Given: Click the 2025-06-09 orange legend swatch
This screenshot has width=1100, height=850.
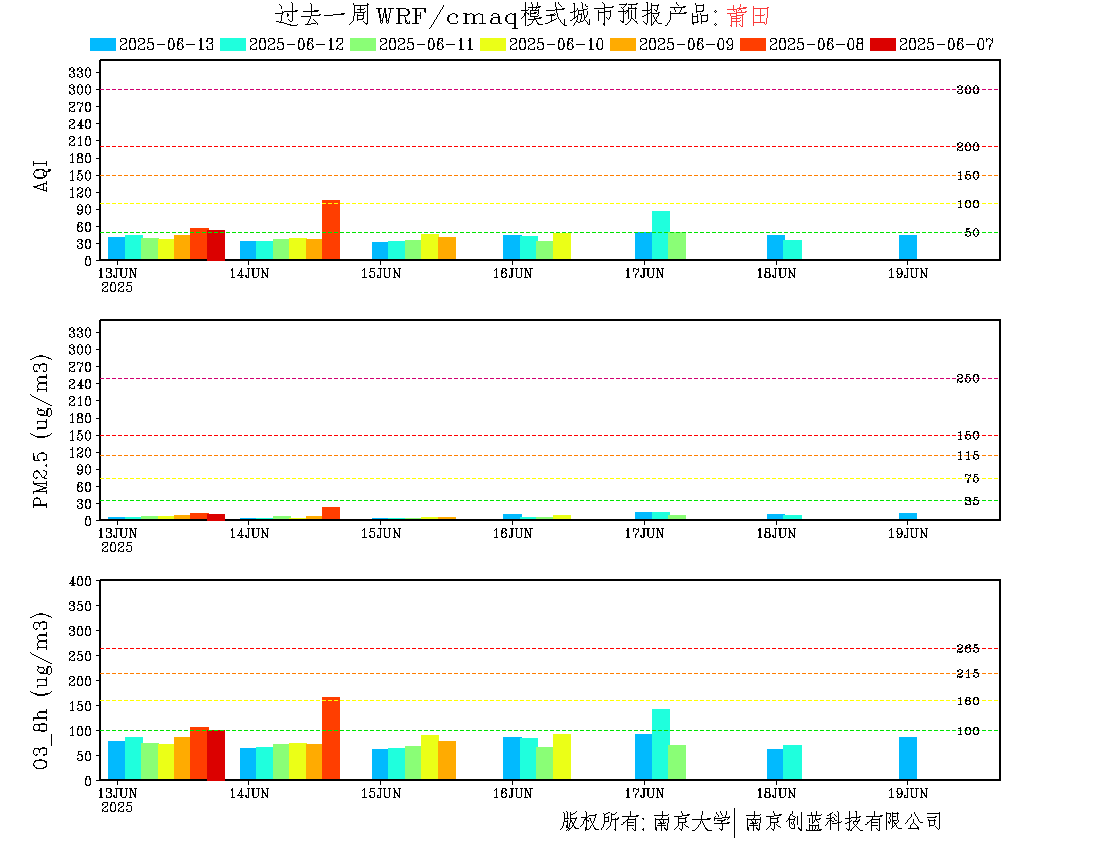Looking at the screenshot, I should pos(623,44).
